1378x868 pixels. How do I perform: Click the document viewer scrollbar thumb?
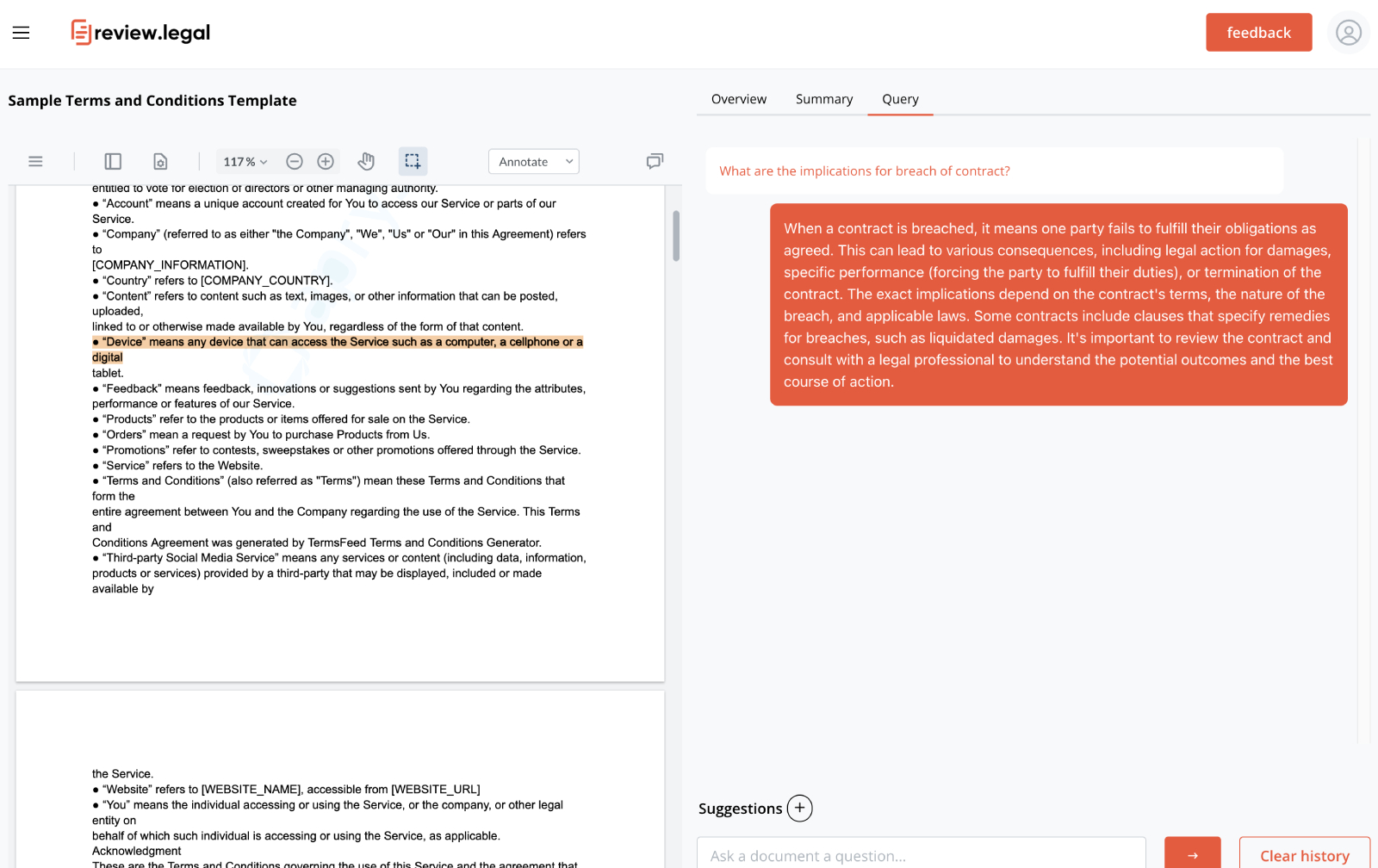pyautogui.click(x=676, y=235)
